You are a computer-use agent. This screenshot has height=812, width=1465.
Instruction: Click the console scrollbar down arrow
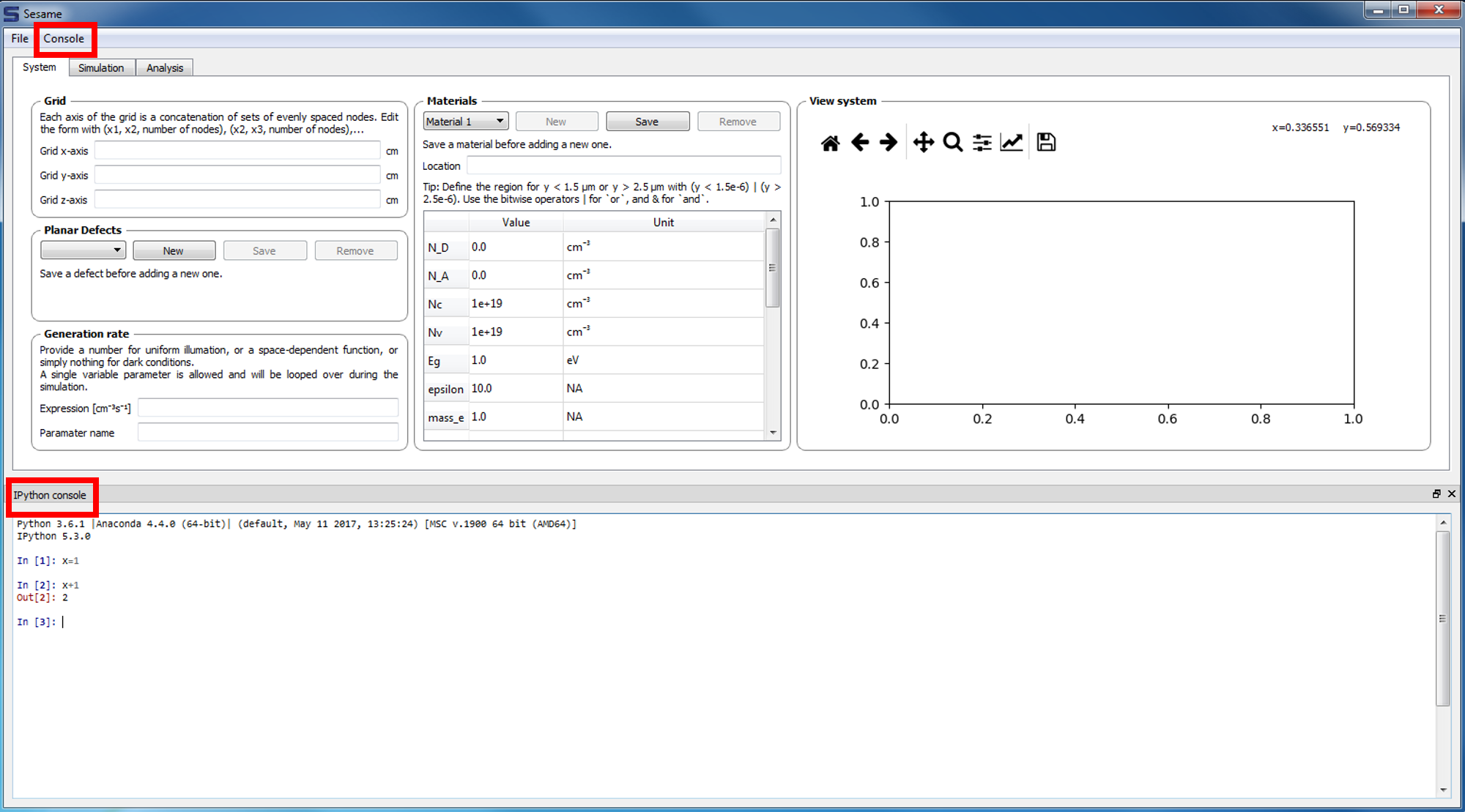(x=1443, y=789)
